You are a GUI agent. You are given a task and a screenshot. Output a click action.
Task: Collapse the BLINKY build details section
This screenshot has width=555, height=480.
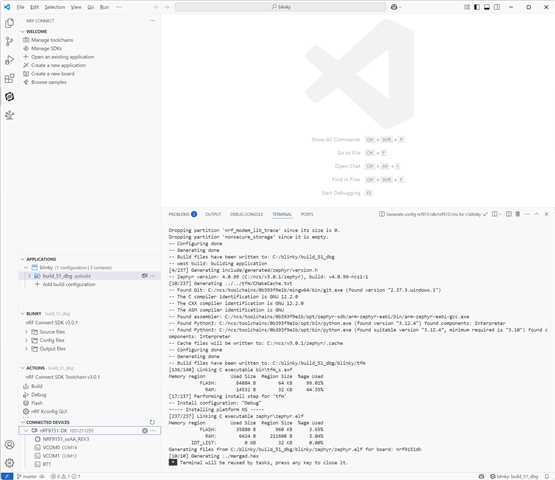coord(23,314)
